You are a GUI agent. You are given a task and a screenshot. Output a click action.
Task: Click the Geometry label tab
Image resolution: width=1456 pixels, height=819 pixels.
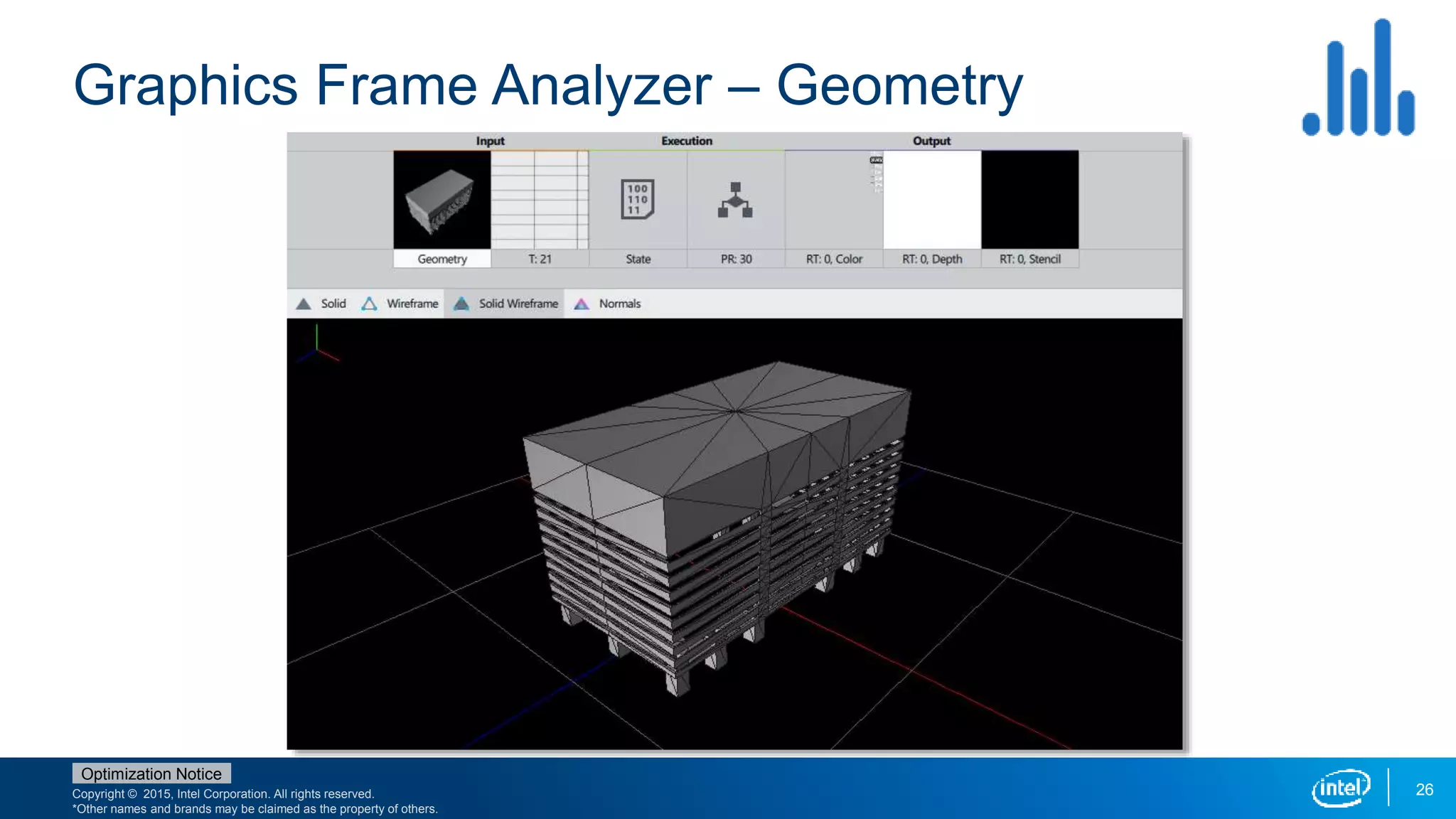coord(442,259)
